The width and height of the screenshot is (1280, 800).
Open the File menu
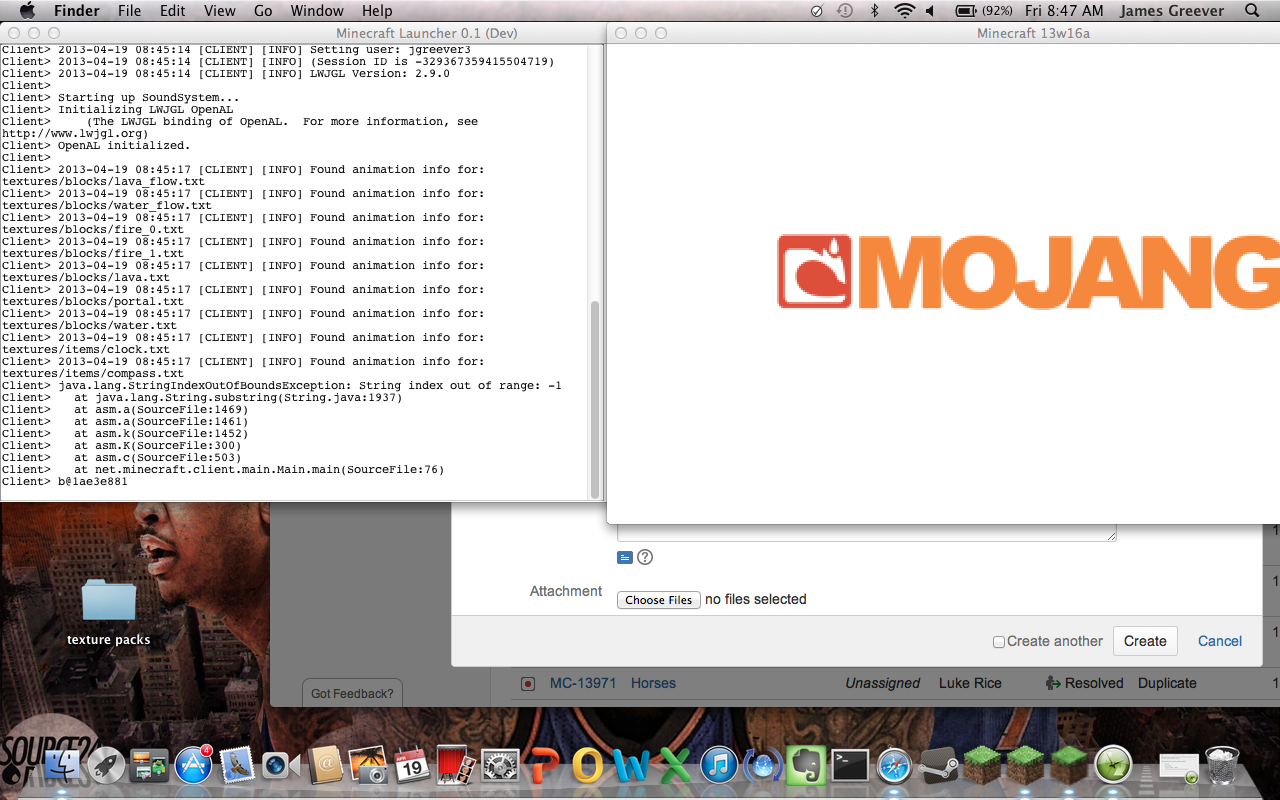pyautogui.click(x=129, y=11)
